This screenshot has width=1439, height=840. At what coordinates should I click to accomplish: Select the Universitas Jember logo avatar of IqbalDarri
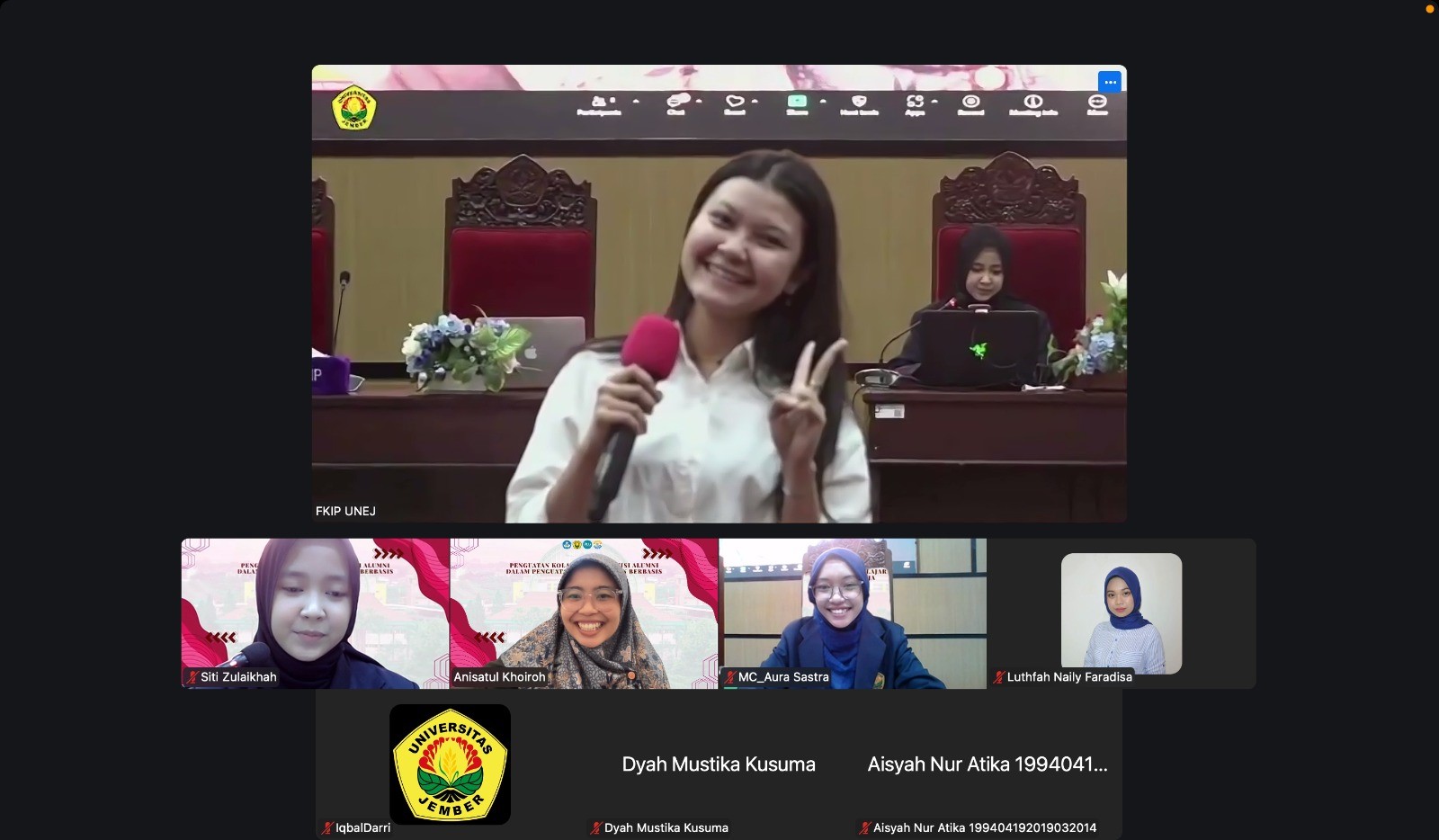[450, 764]
